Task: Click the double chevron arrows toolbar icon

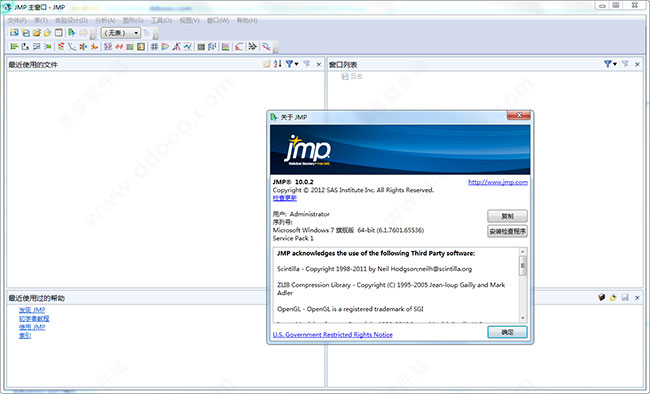Action: pos(252,47)
